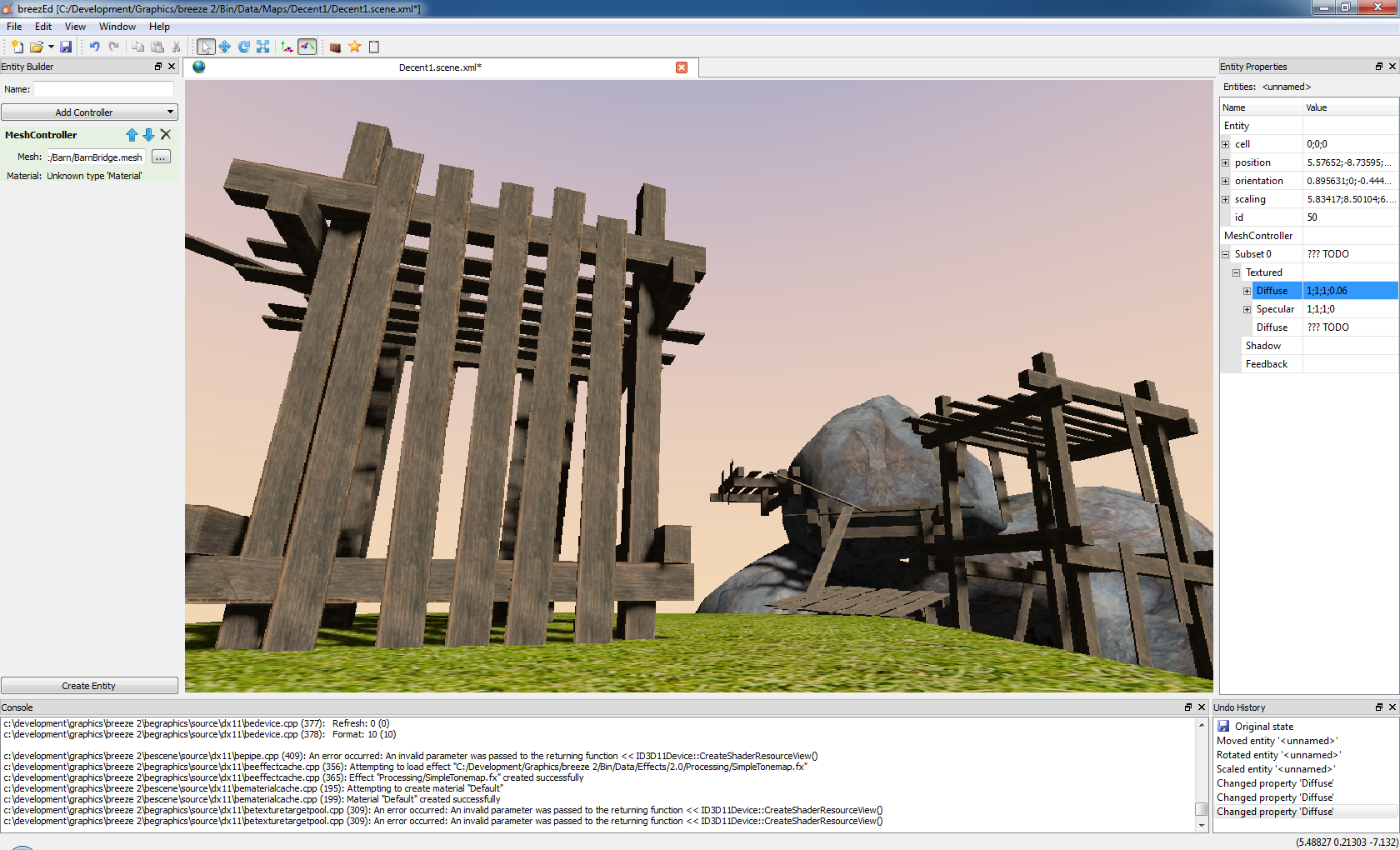Open the Add Controller dropdown
The image size is (1400, 850).
[89, 112]
